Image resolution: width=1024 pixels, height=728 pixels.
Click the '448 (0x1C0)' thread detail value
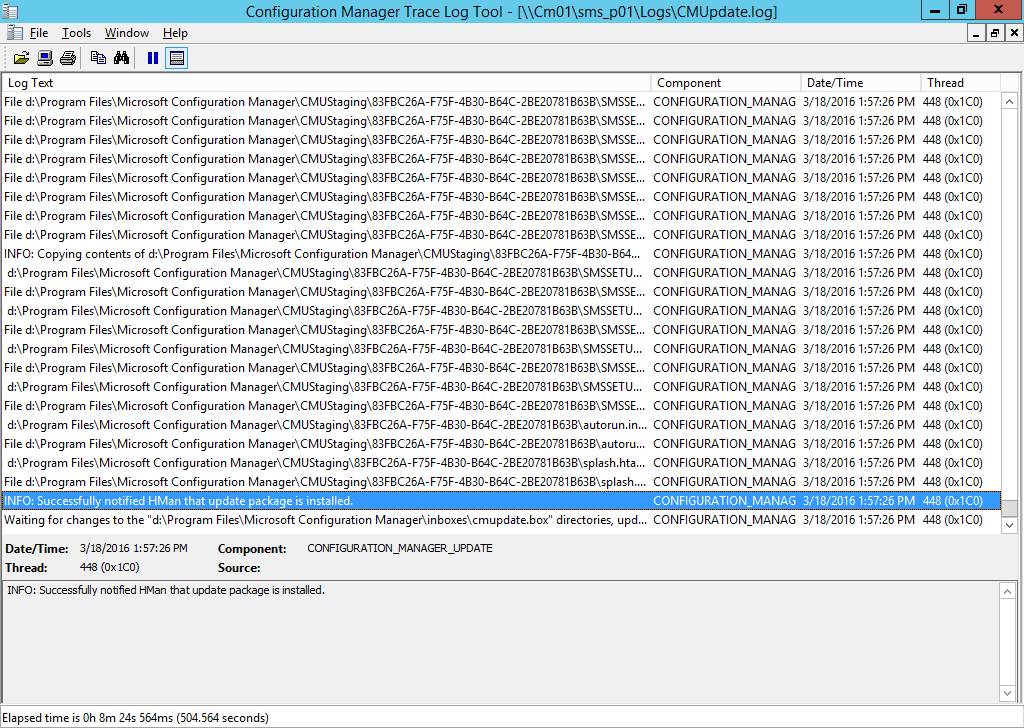tap(110, 567)
